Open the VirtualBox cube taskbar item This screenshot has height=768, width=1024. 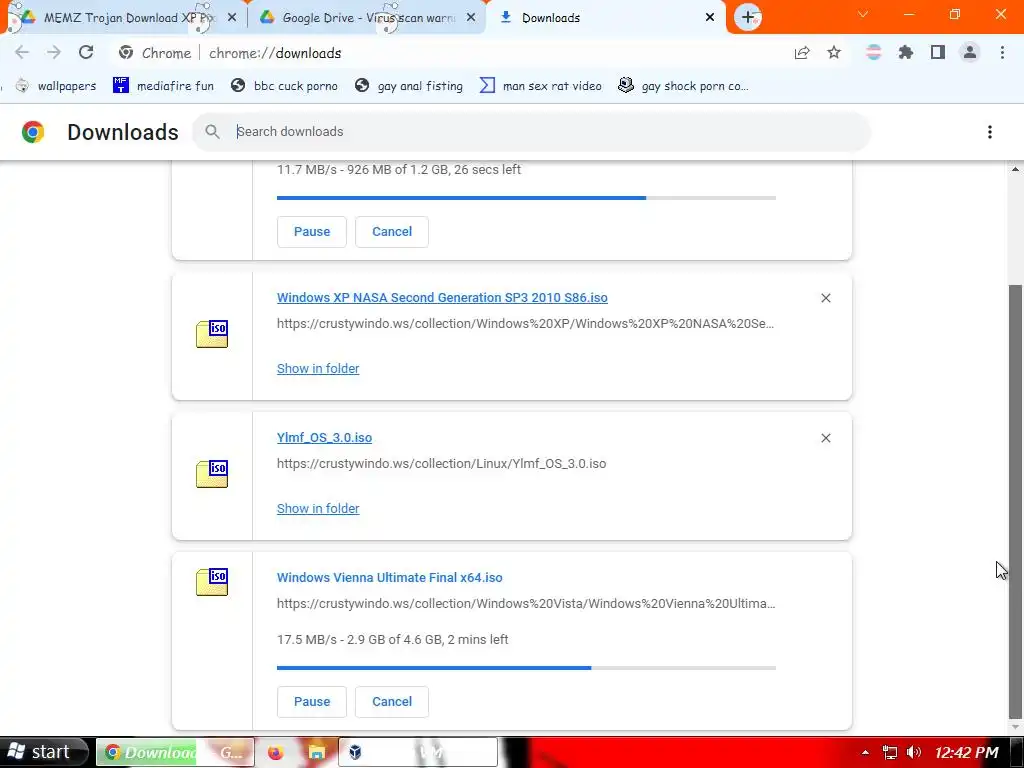tap(418, 752)
